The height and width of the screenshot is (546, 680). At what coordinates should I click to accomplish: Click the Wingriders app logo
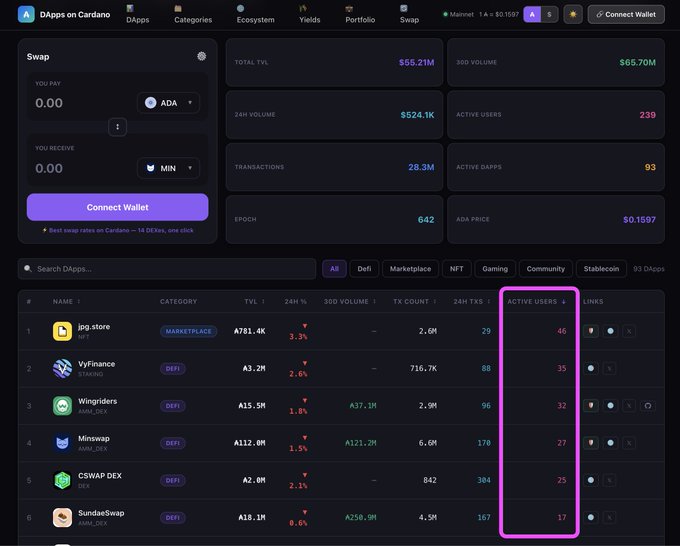[x=62, y=406]
